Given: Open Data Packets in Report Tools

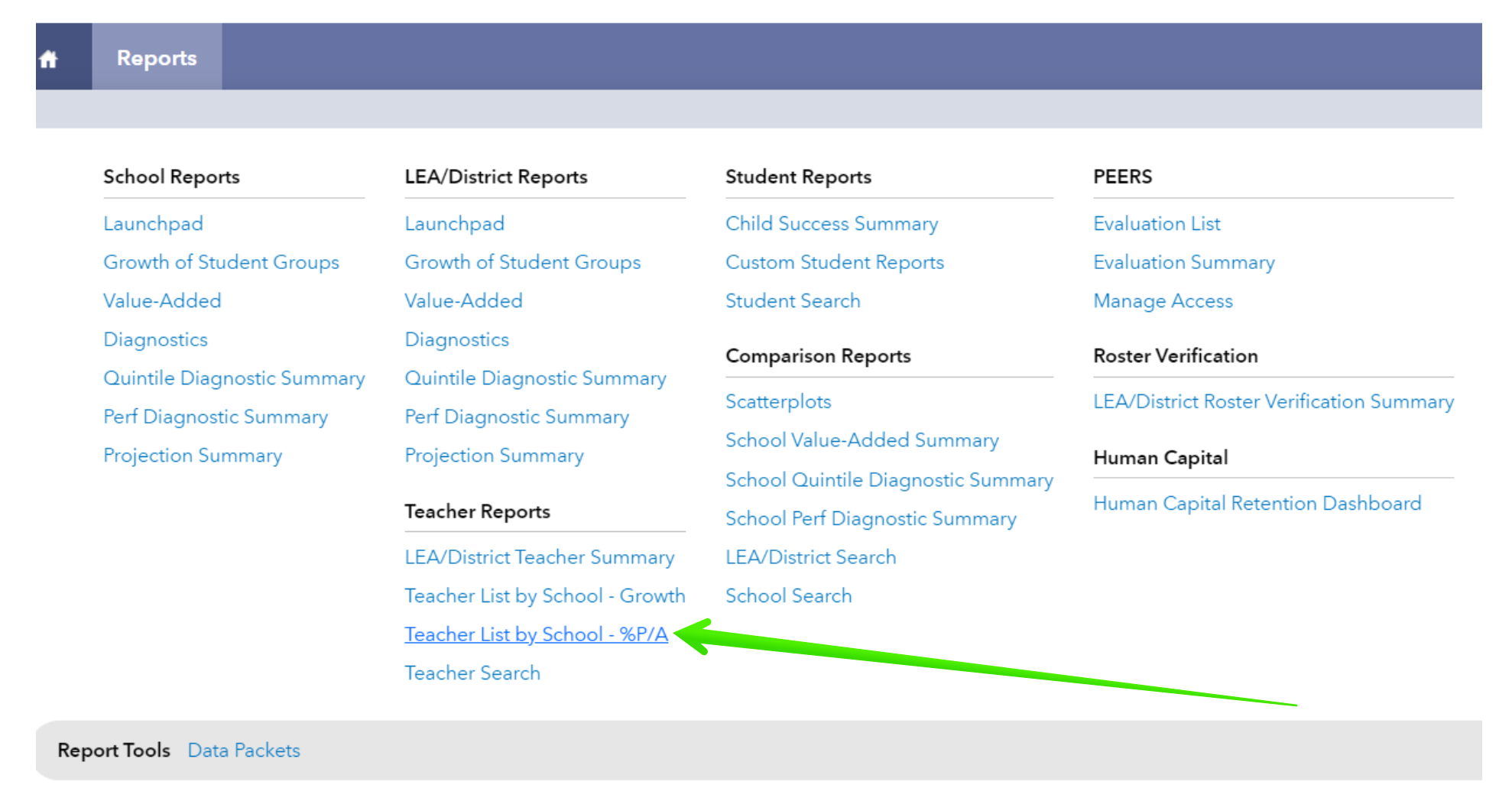Looking at the screenshot, I should (244, 751).
